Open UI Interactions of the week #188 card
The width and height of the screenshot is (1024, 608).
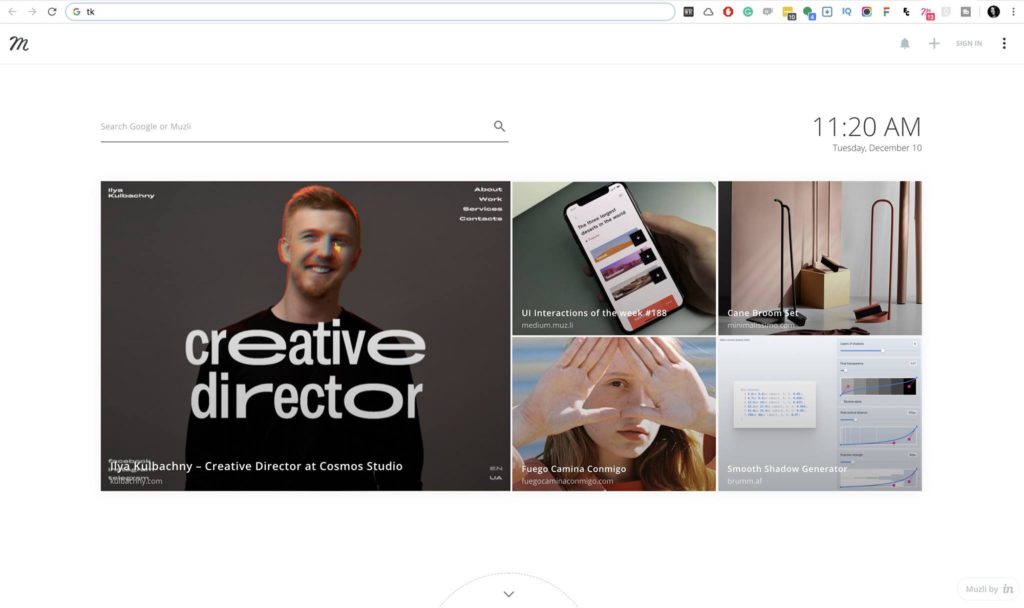(614, 258)
